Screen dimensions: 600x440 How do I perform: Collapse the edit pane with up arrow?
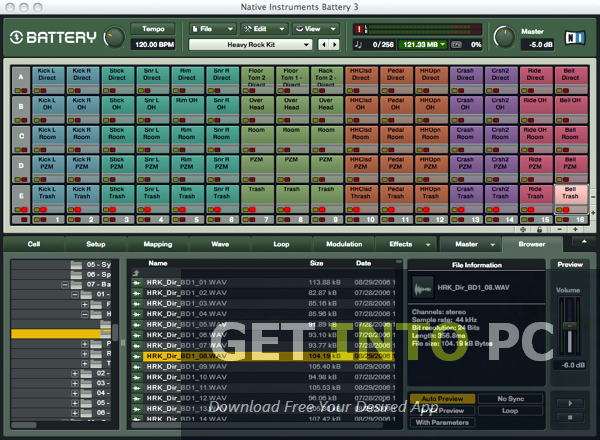[x=584, y=241]
